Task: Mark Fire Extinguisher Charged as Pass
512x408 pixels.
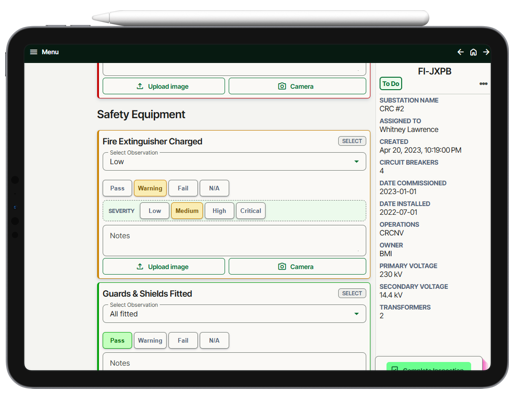Action: coord(117,188)
